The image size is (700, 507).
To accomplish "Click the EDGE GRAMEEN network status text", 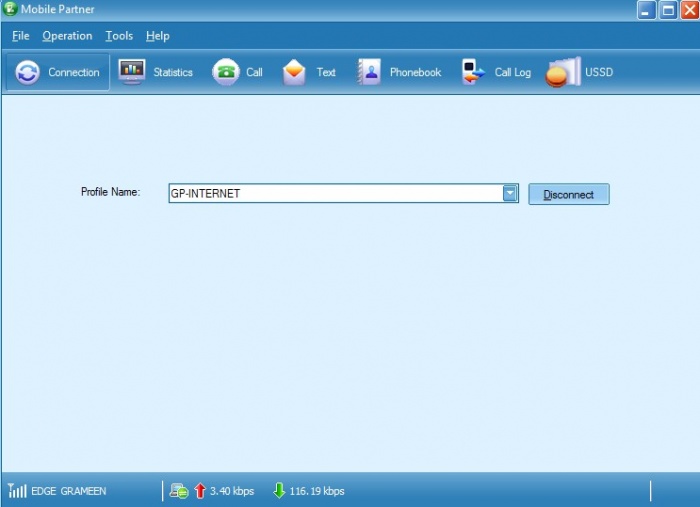I will coord(69,491).
